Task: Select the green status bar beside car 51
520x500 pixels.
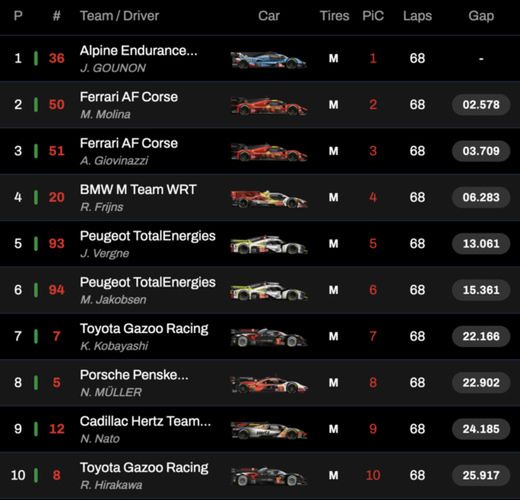Action: coord(36,151)
